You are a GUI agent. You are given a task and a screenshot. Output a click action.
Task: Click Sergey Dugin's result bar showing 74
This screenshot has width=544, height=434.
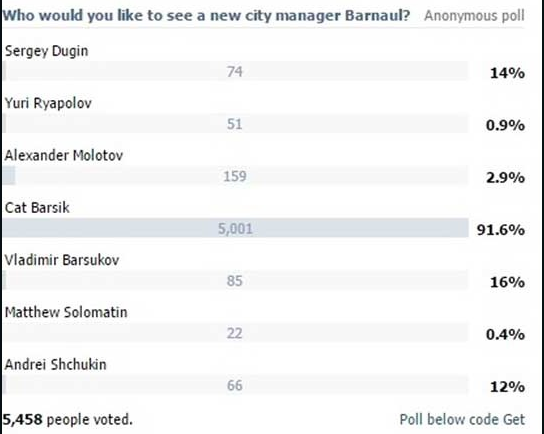coord(236,71)
